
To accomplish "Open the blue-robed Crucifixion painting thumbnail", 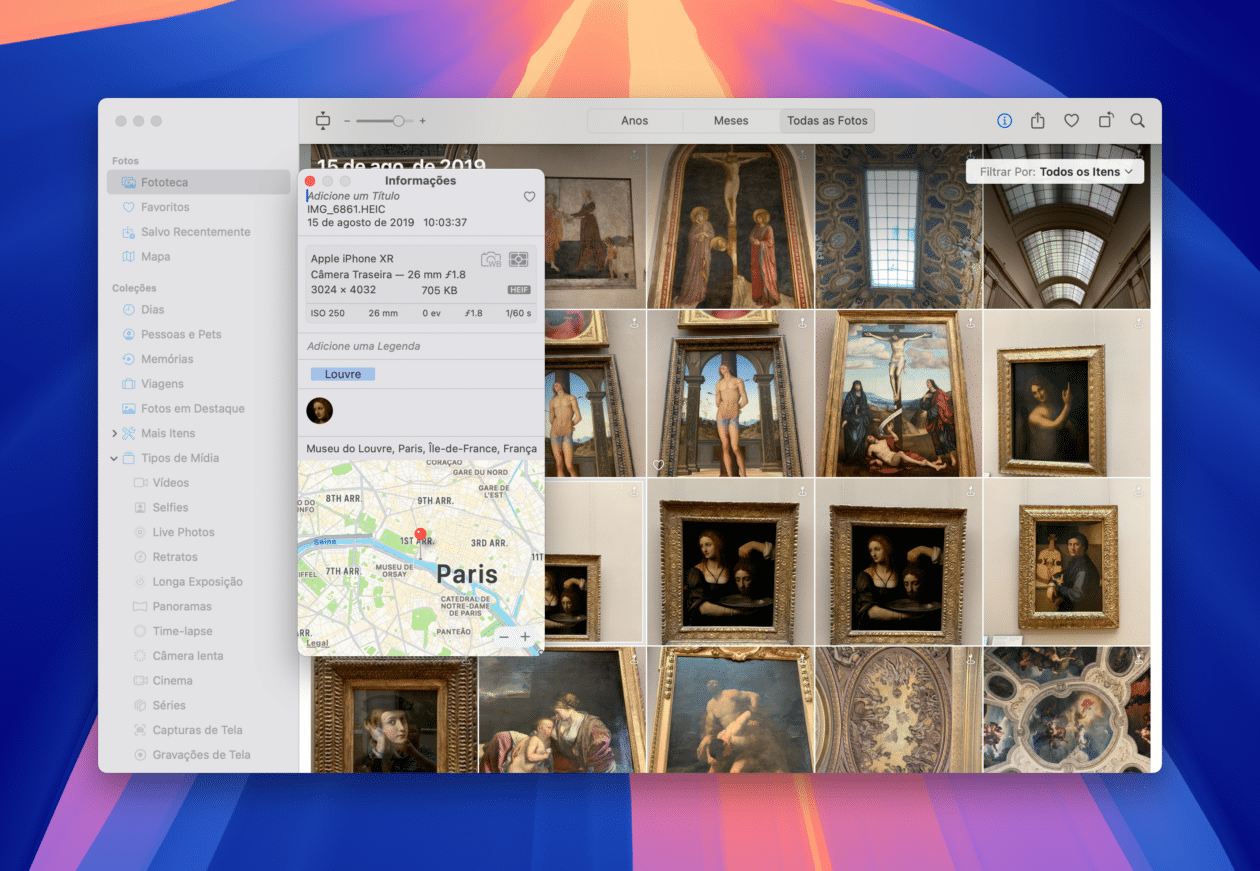I will pos(898,393).
